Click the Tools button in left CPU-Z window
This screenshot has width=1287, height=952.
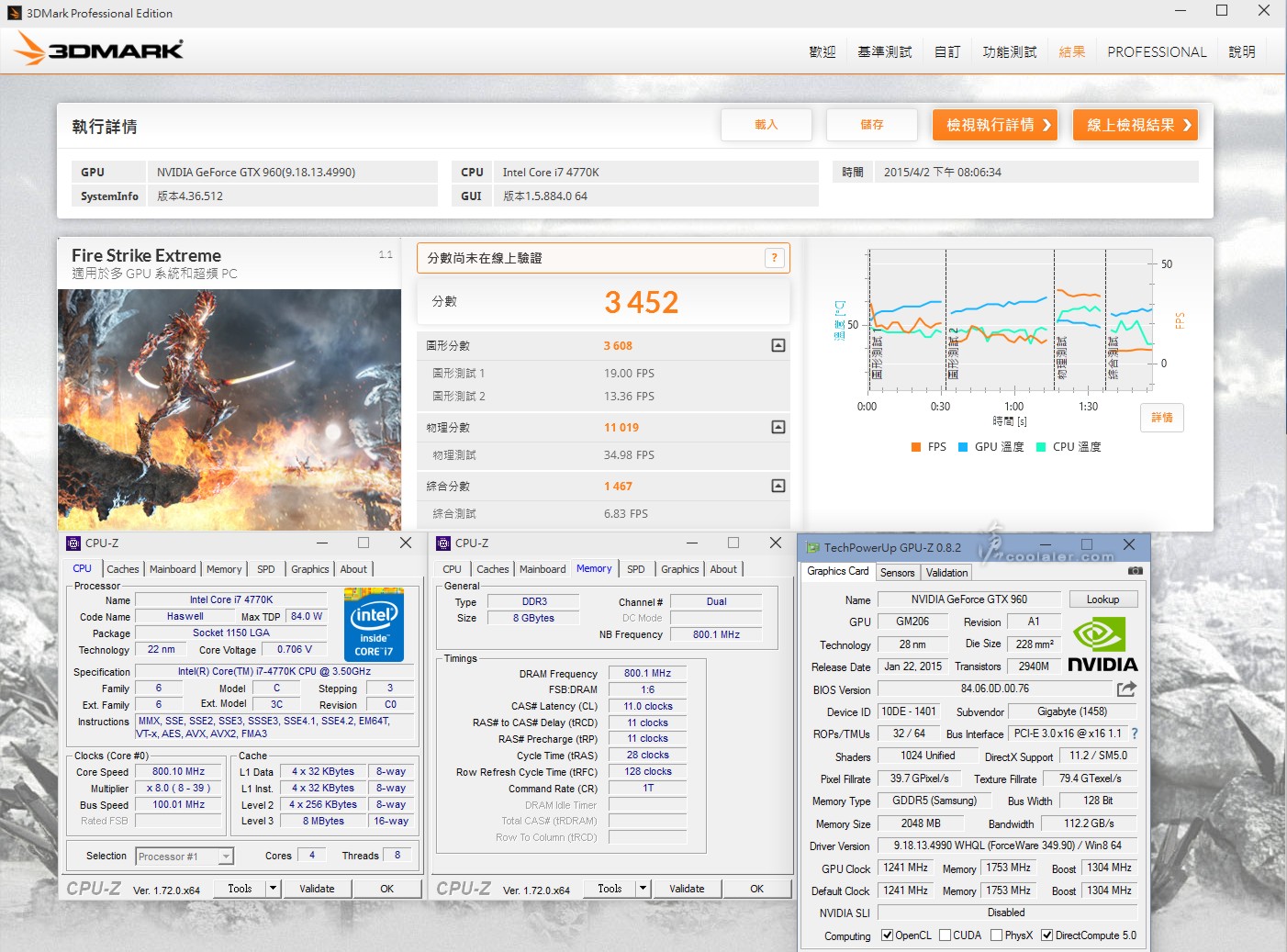(240, 889)
